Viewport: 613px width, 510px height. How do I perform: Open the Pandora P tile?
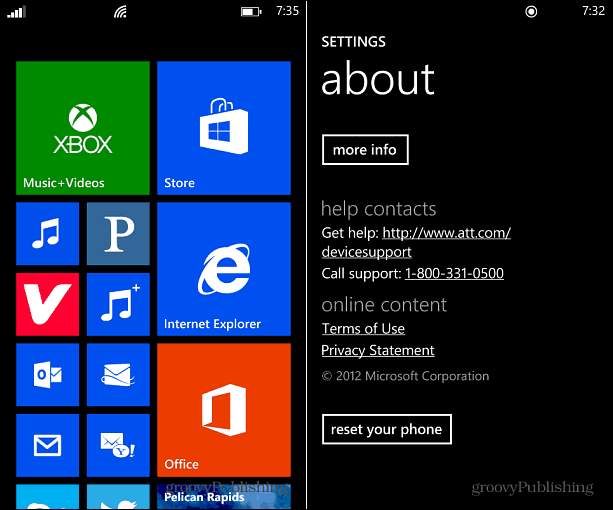coord(118,234)
